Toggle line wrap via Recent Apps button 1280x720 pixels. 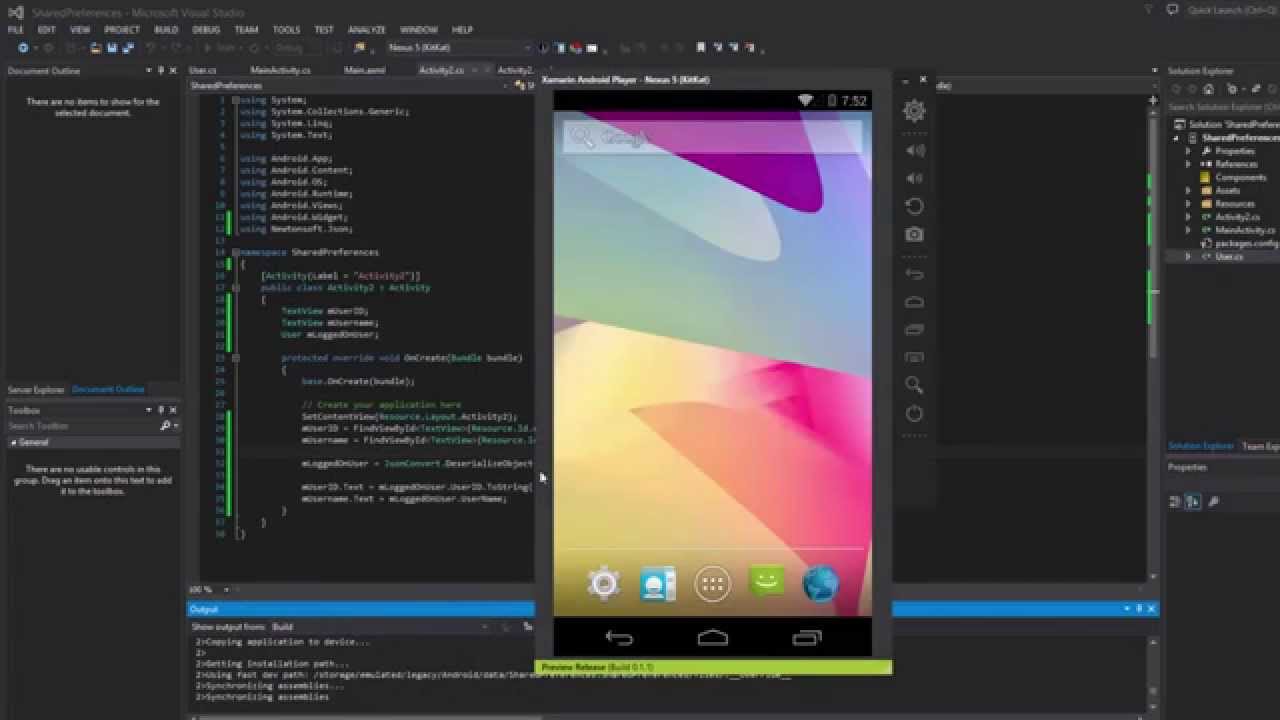(807, 637)
